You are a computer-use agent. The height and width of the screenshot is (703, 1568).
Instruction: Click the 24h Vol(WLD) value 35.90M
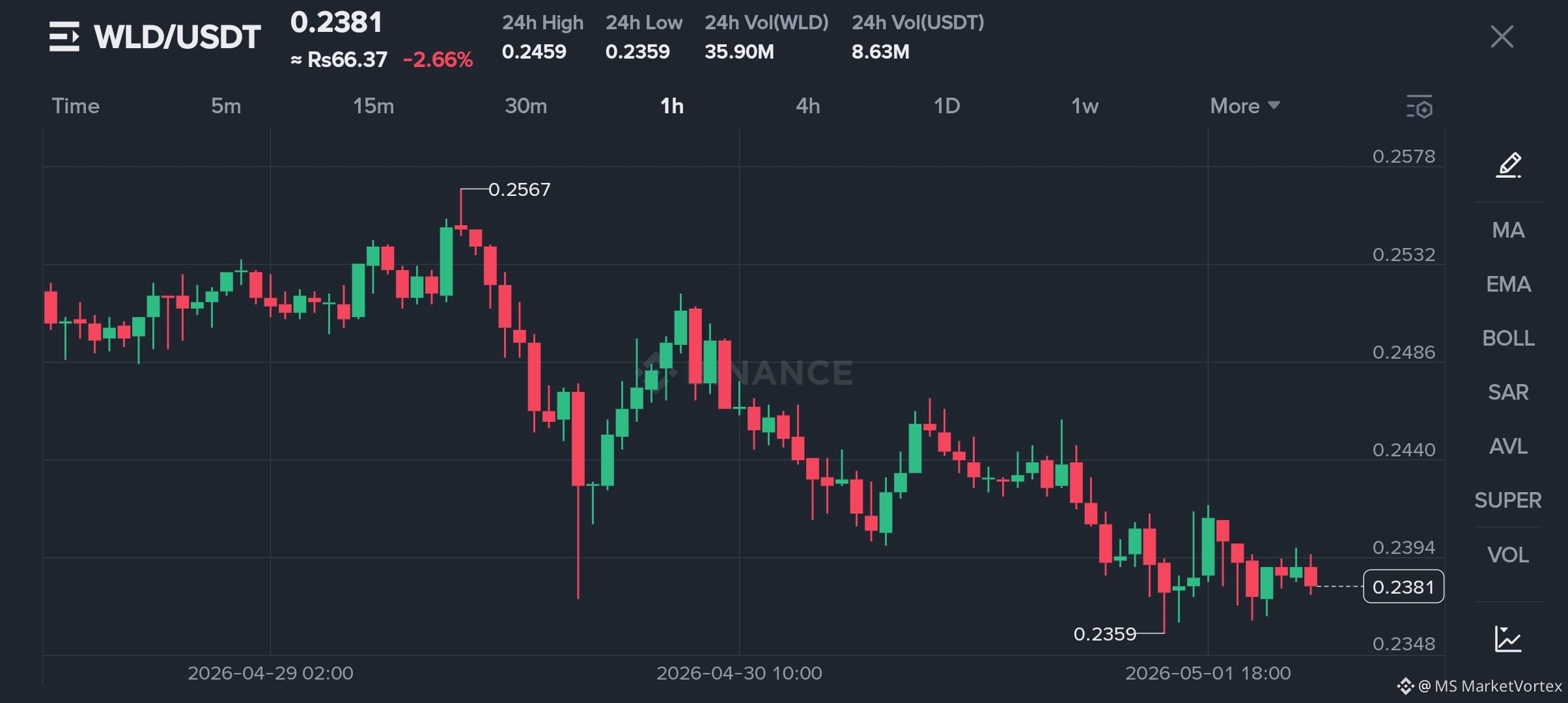pos(739,51)
